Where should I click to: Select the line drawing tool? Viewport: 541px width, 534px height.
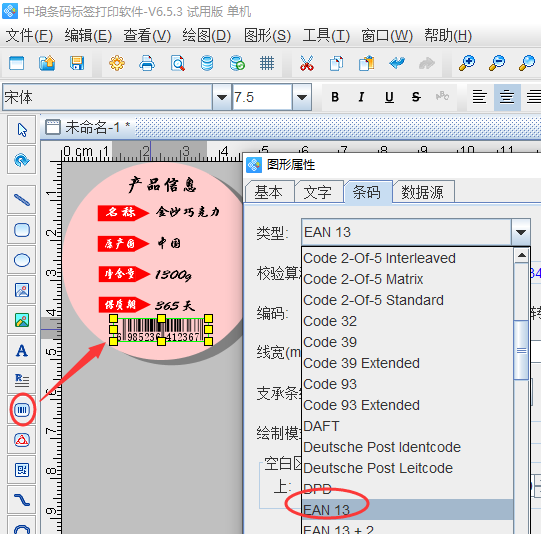[x=22, y=199]
